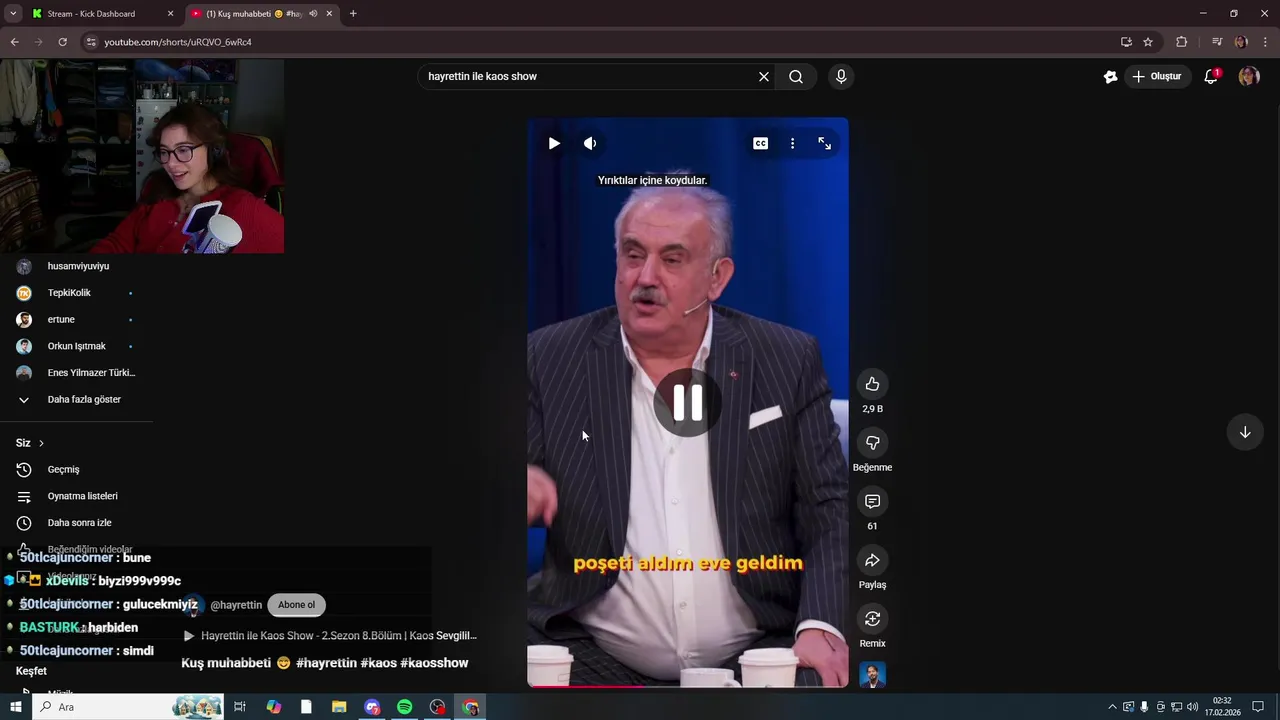Reload the page
The width and height of the screenshot is (1280, 720).
tap(62, 42)
